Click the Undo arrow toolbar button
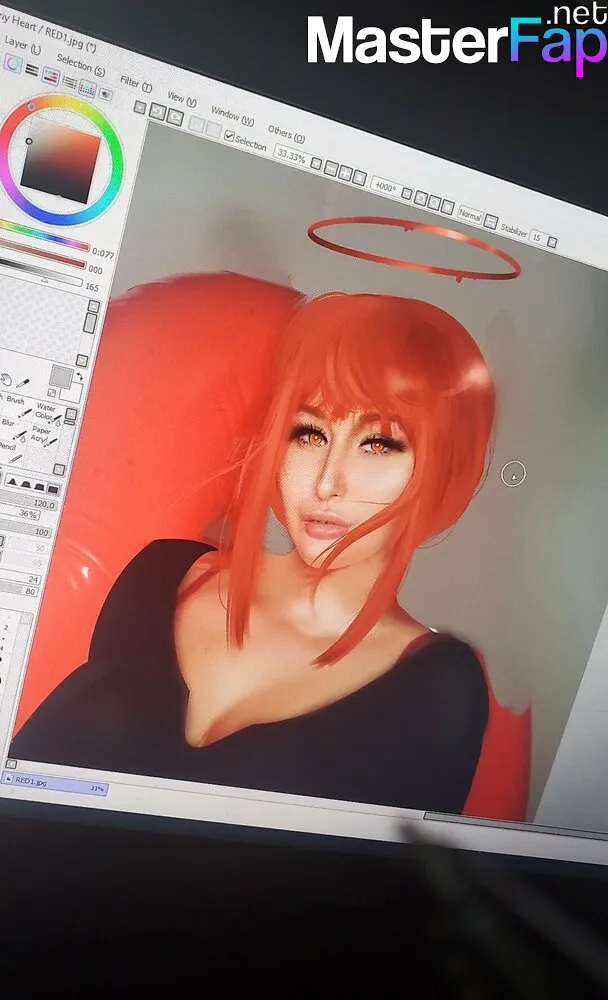 158,112
